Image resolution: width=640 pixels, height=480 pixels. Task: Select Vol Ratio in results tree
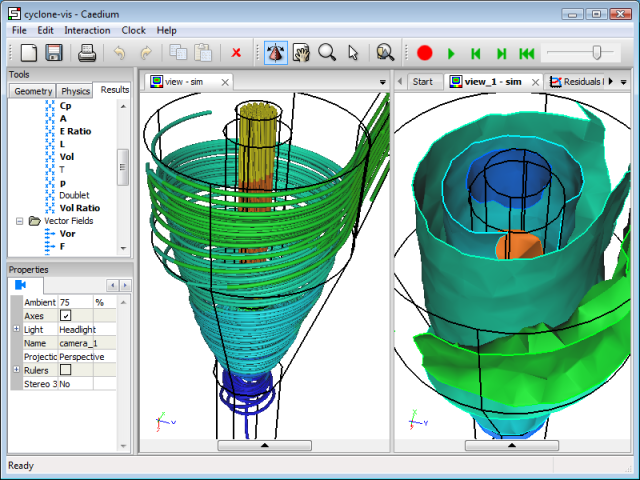(x=79, y=208)
